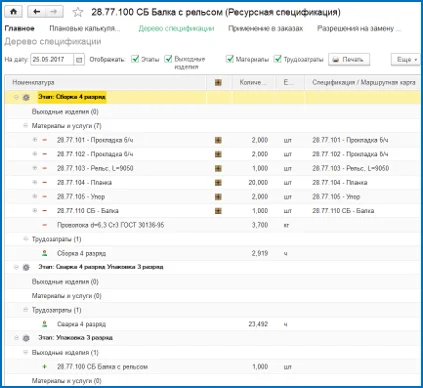
Task: Click the 2,919 hours value for Сборка
Action: pyautogui.click(x=260, y=253)
